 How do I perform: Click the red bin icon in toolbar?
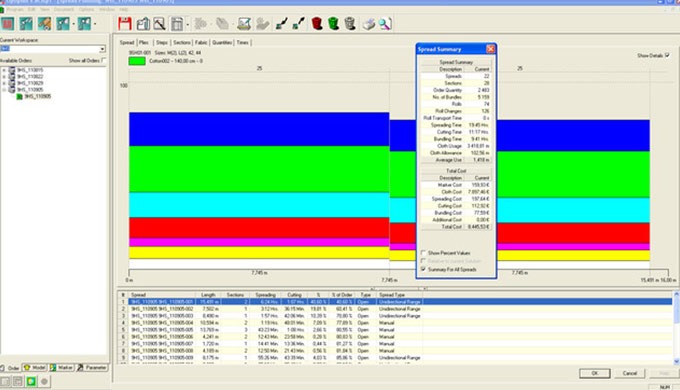coord(317,23)
